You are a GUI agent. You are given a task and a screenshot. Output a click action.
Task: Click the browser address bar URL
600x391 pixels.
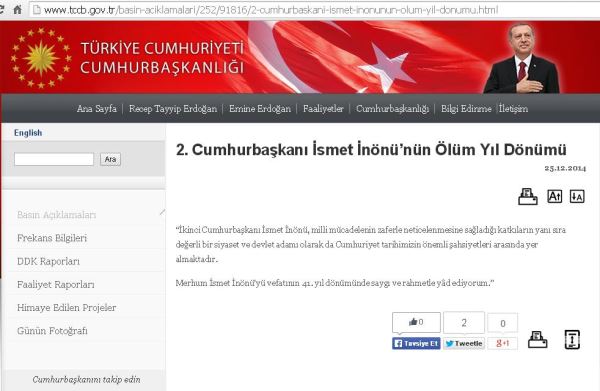click(x=271, y=10)
